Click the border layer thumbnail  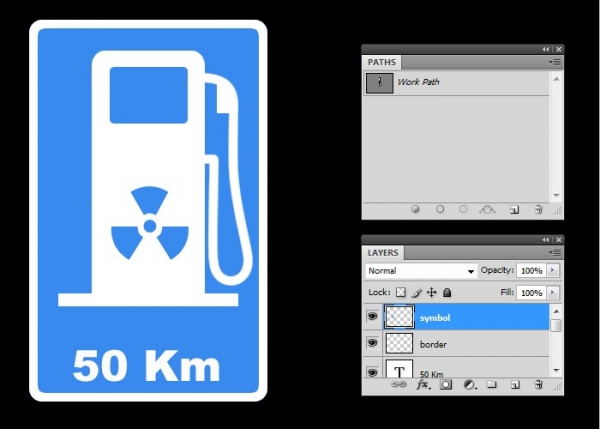click(x=399, y=343)
